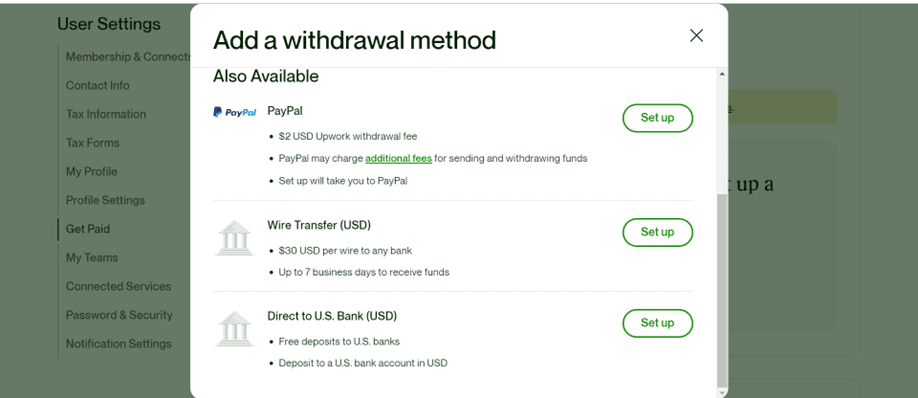Select My Profile in sidebar

[x=91, y=171]
